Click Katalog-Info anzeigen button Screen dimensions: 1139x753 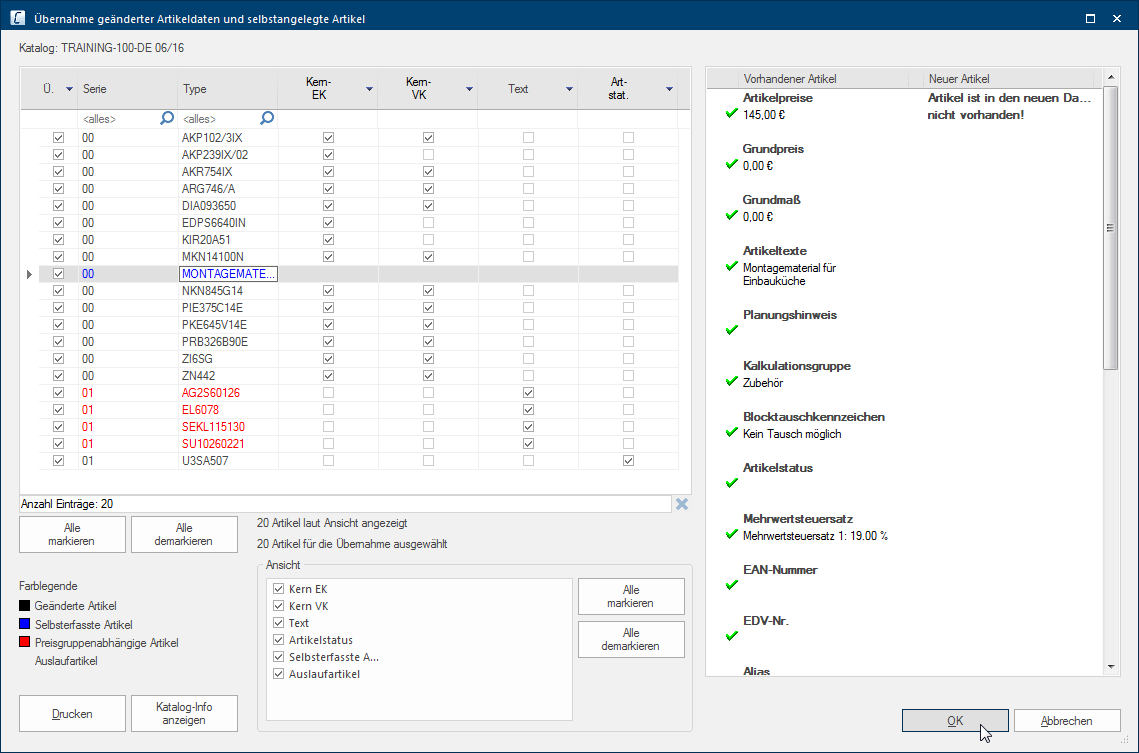click(184, 714)
